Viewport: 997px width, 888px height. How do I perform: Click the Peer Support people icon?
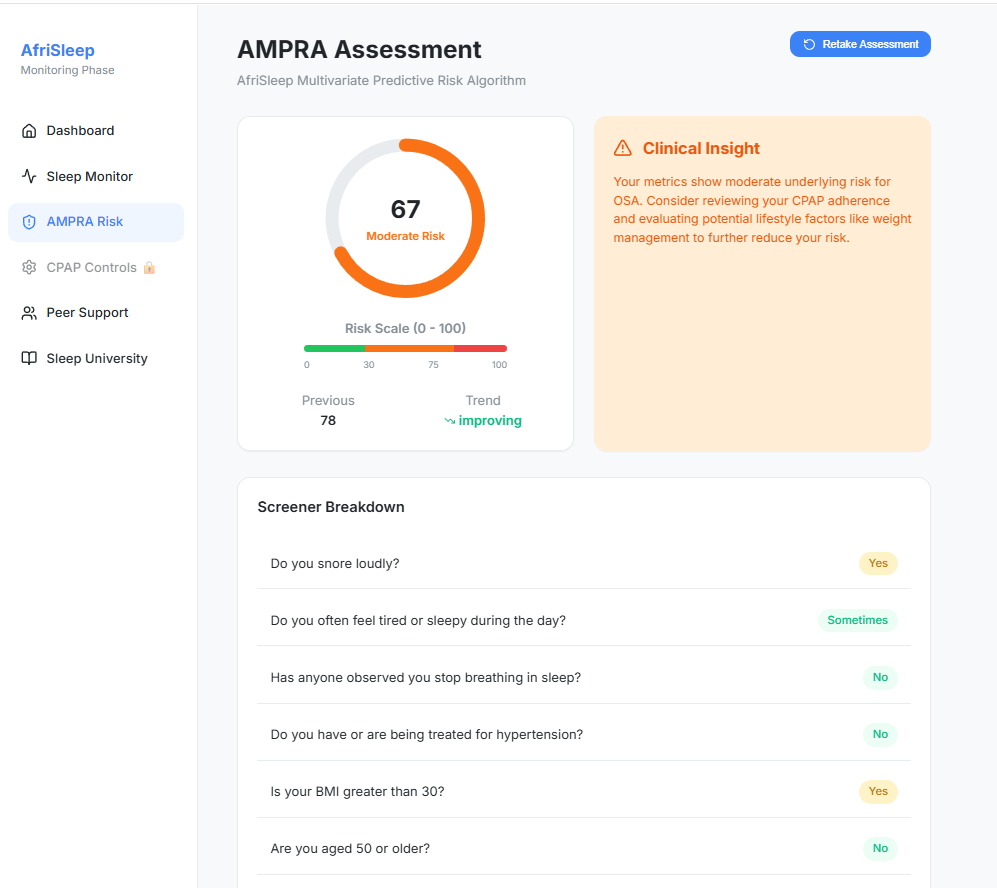(x=29, y=313)
